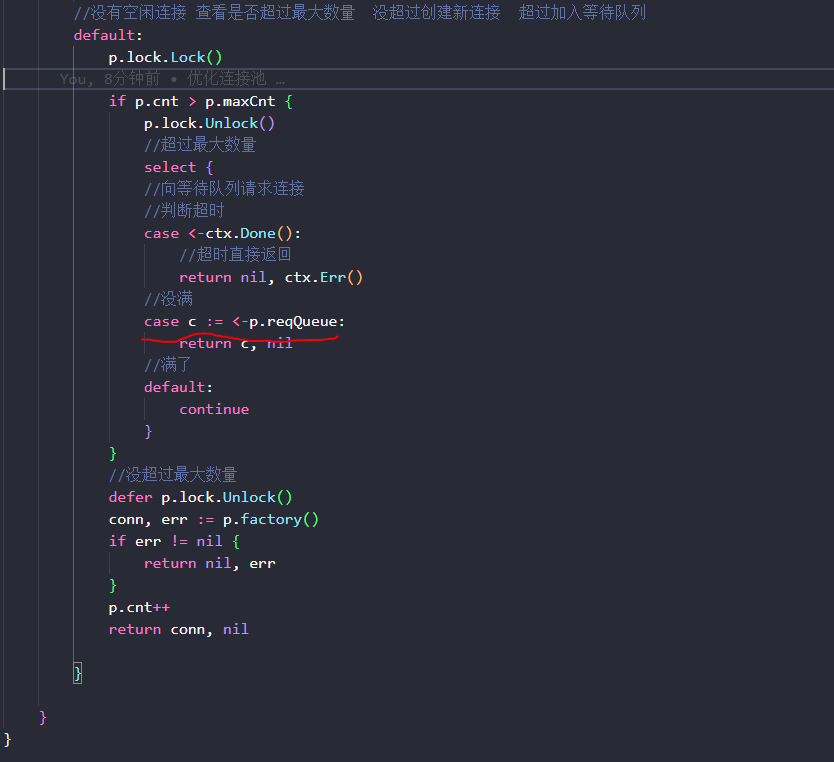Image resolution: width=834 pixels, height=762 pixels.
Task: Click the '//判断超时' comment
Action: [184, 211]
